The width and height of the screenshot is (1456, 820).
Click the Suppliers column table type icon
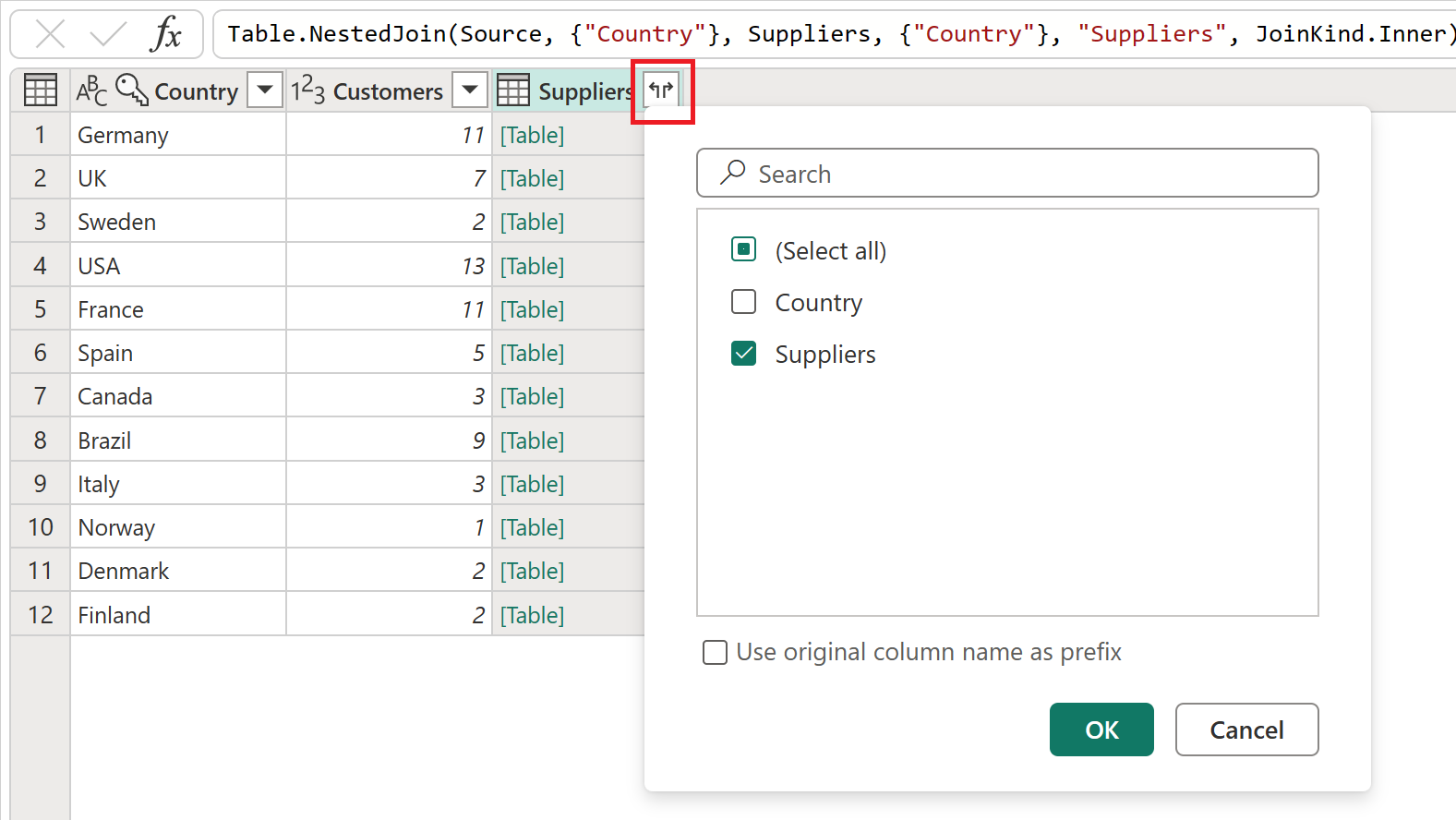[513, 90]
